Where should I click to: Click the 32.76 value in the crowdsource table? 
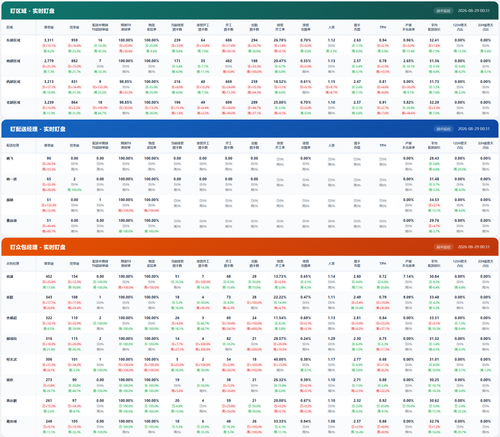[x=434, y=421]
